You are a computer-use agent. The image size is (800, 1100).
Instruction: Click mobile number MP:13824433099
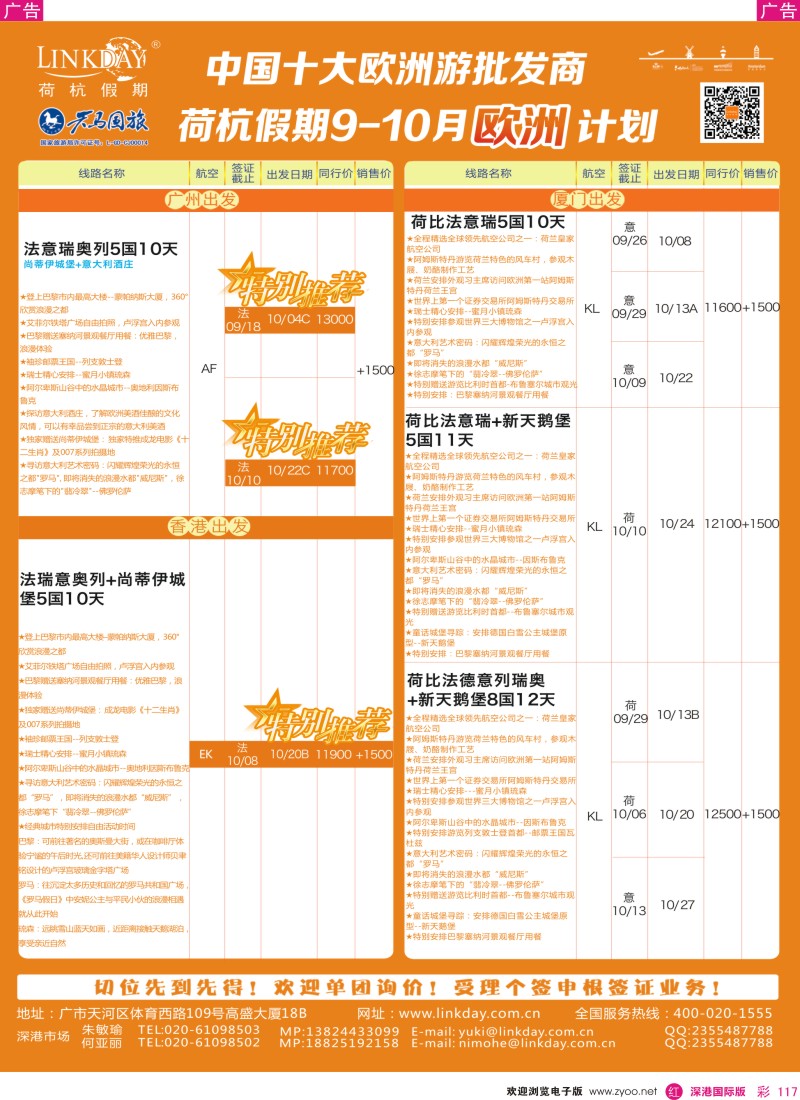[x=339, y=1031]
